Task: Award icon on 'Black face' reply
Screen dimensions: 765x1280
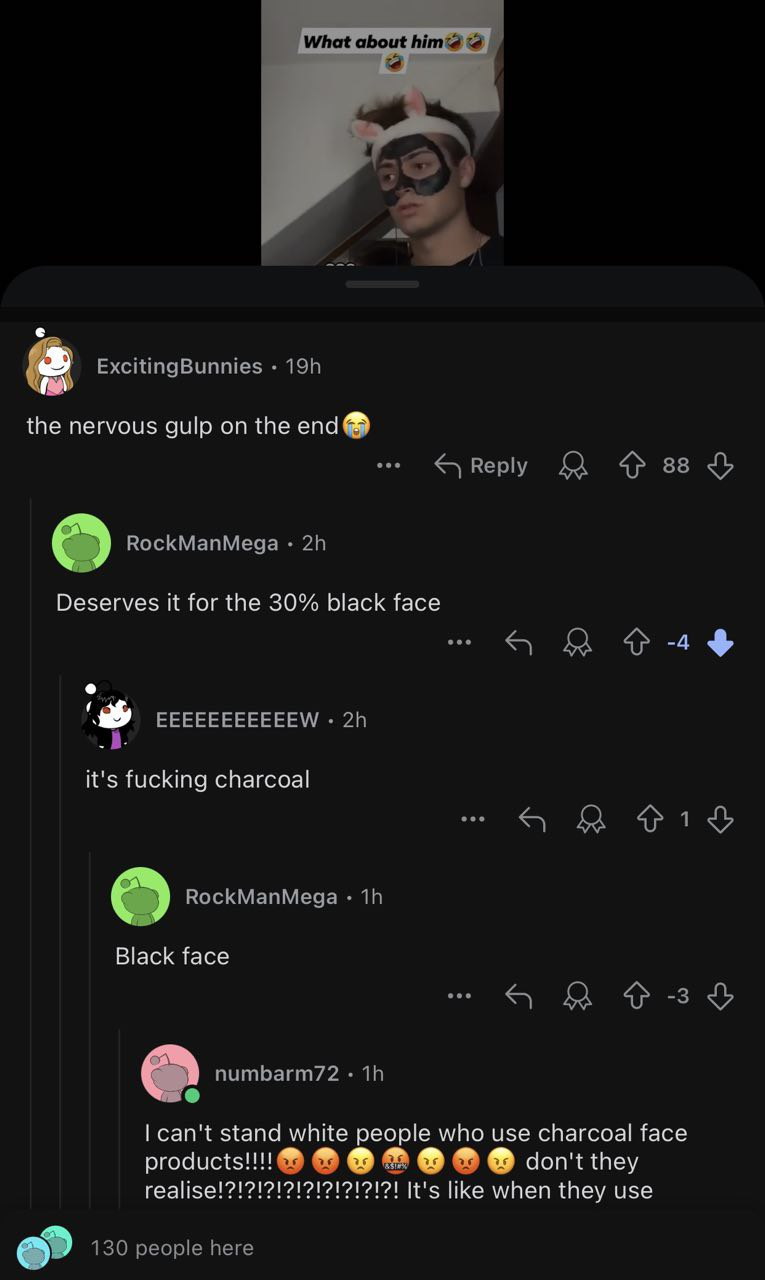Action: [577, 997]
